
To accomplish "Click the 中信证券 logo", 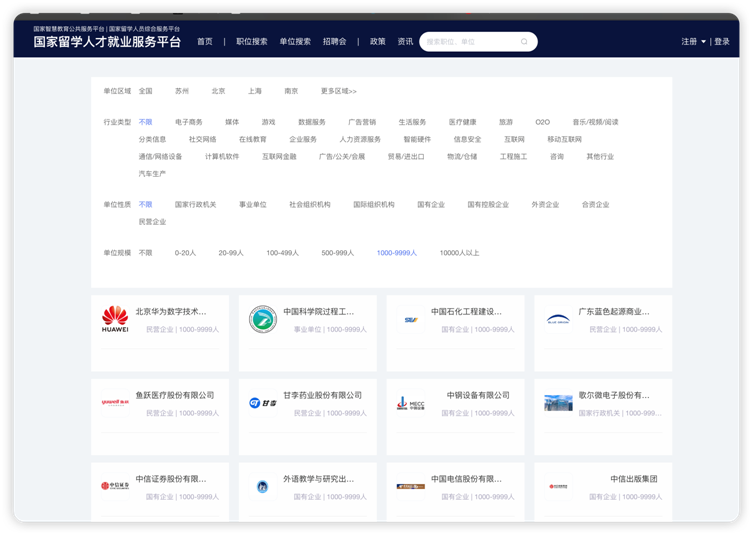I will (115, 486).
